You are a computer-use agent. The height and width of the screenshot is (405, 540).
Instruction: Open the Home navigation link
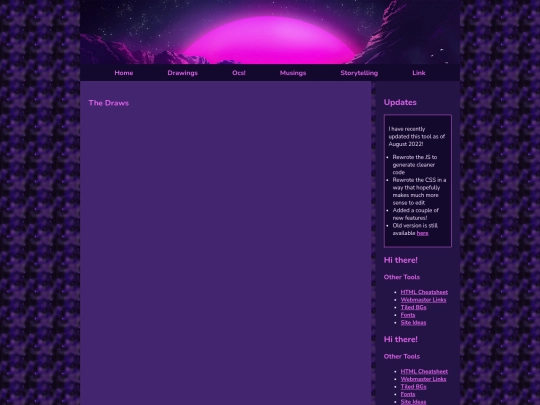124,73
